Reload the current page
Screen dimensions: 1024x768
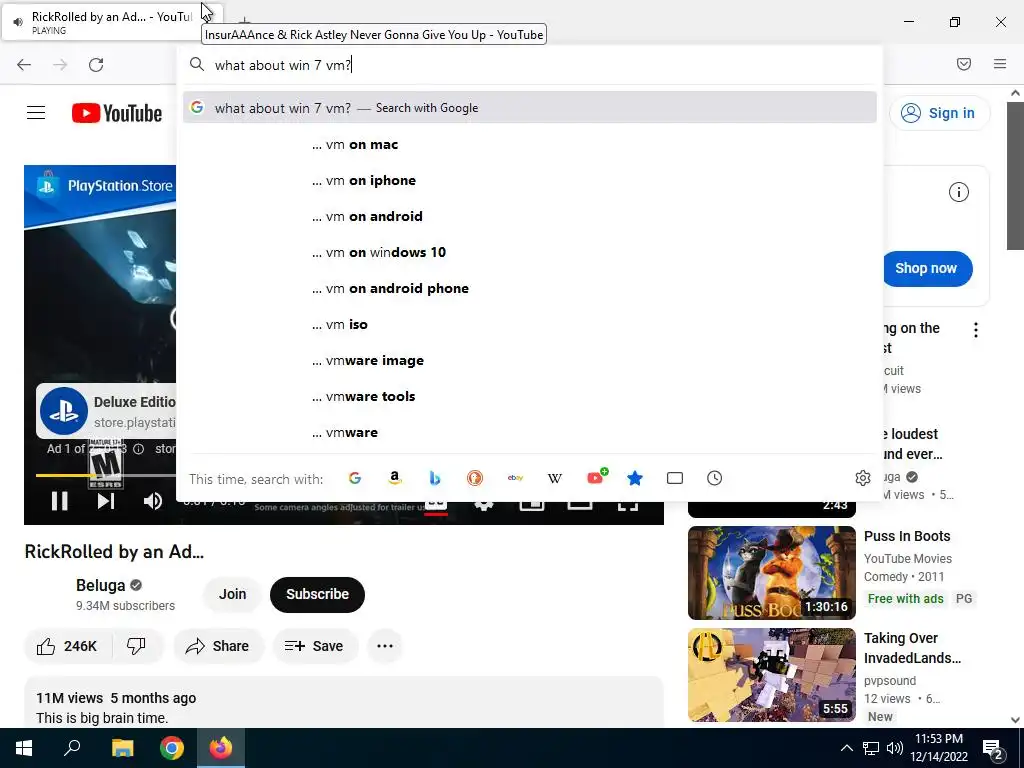(96, 65)
